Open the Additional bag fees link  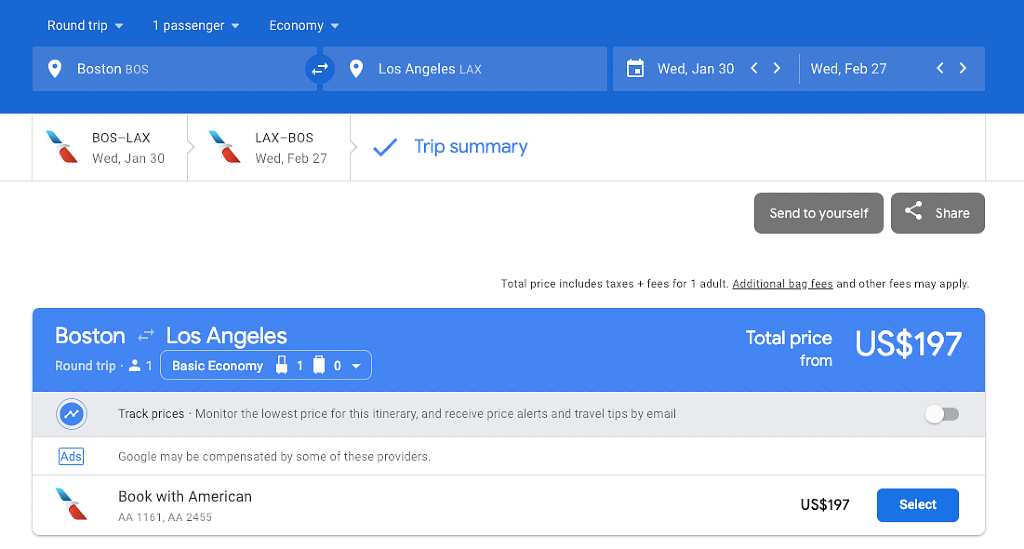[x=782, y=284]
